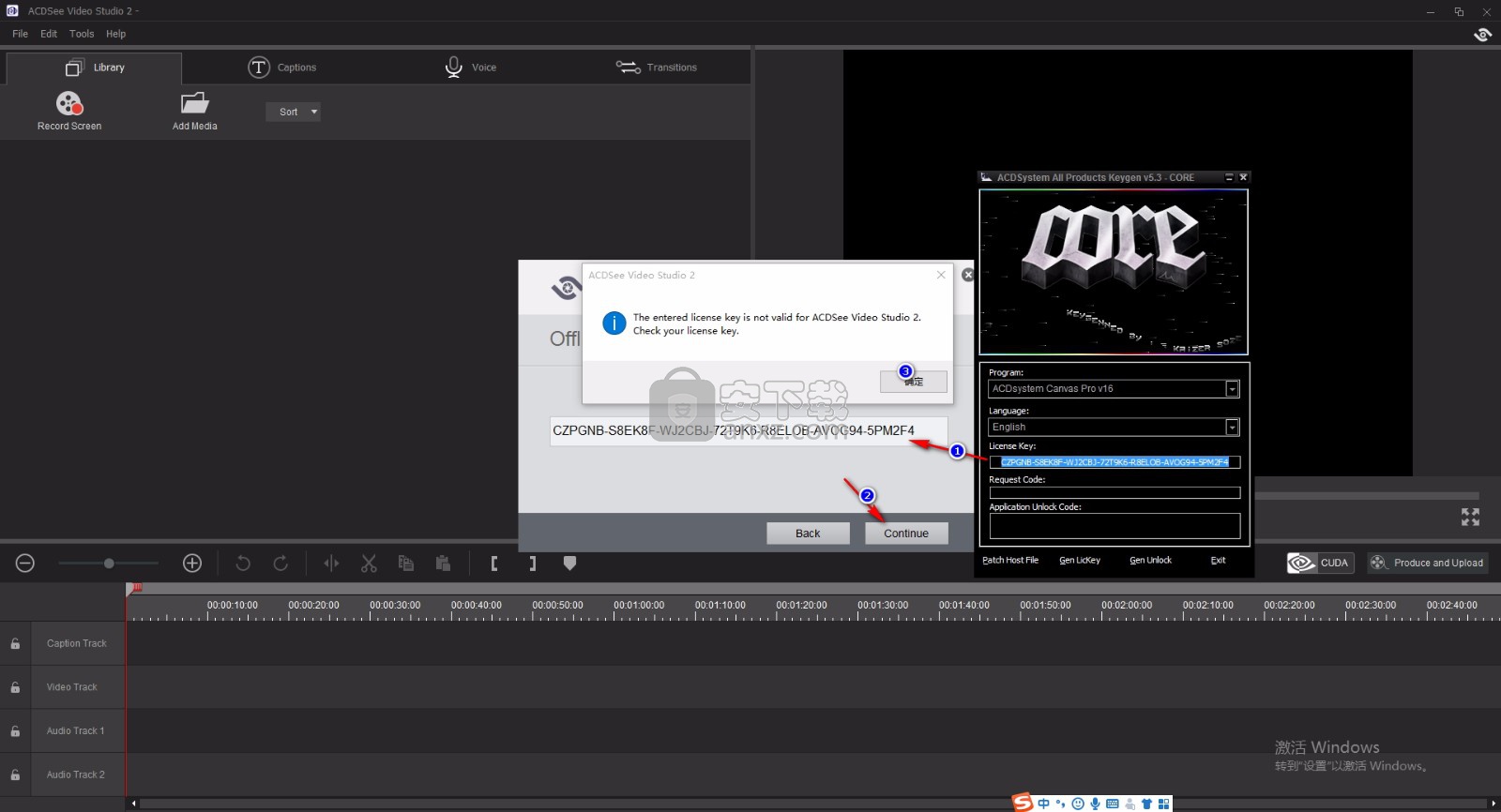Zoom in the timeline with plus icon
The image size is (1501, 812).
click(x=192, y=563)
